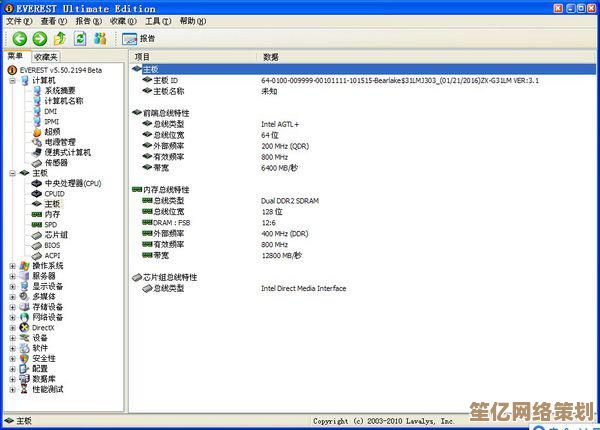The width and height of the screenshot is (600, 430).
Task: Open the 帮助 menu
Action: pos(192,21)
